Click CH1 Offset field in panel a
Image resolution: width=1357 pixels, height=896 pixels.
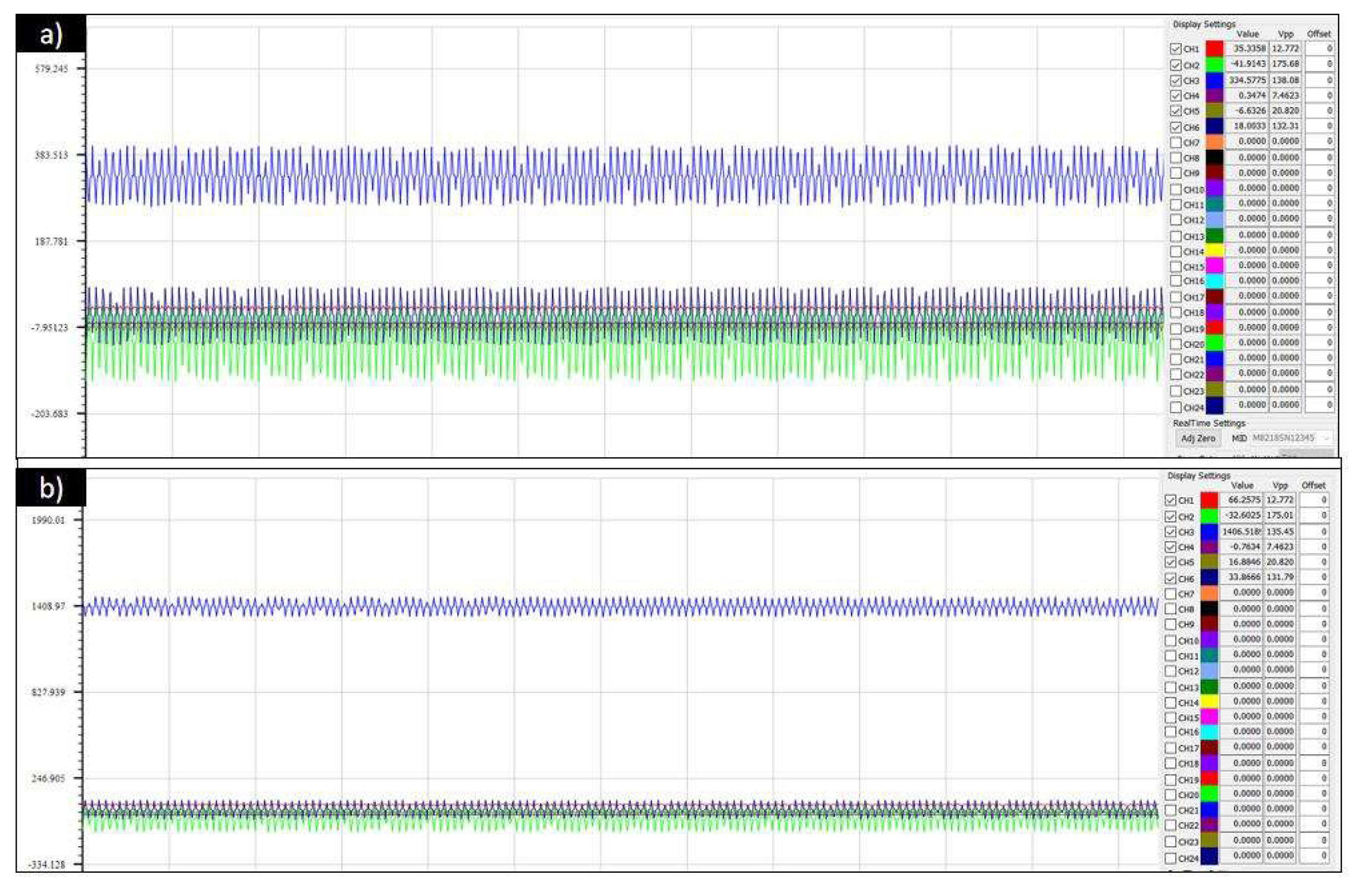[1319, 49]
